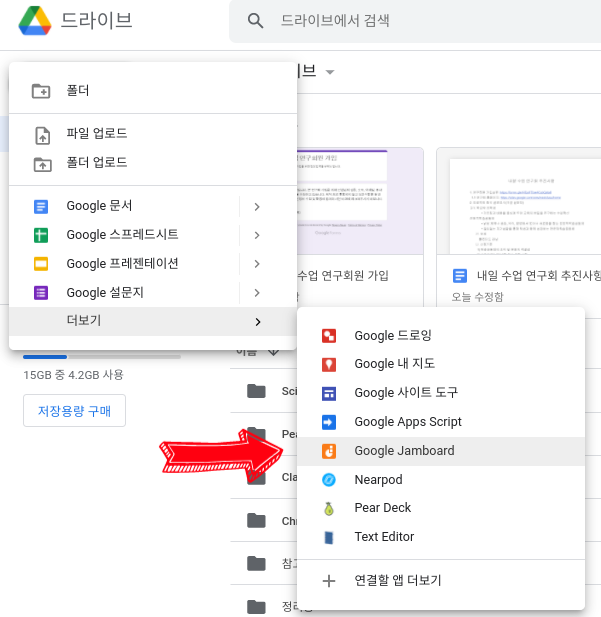Click the new folder icon

(x=41, y=91)
